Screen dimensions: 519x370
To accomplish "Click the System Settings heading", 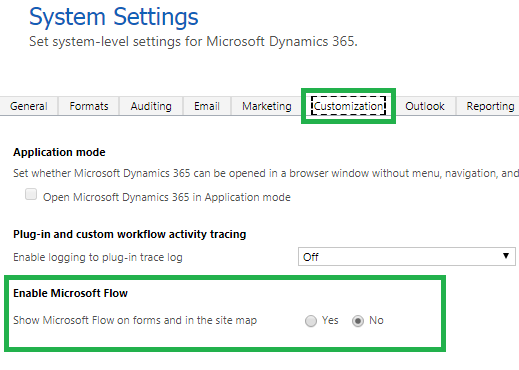I will 114,17.
